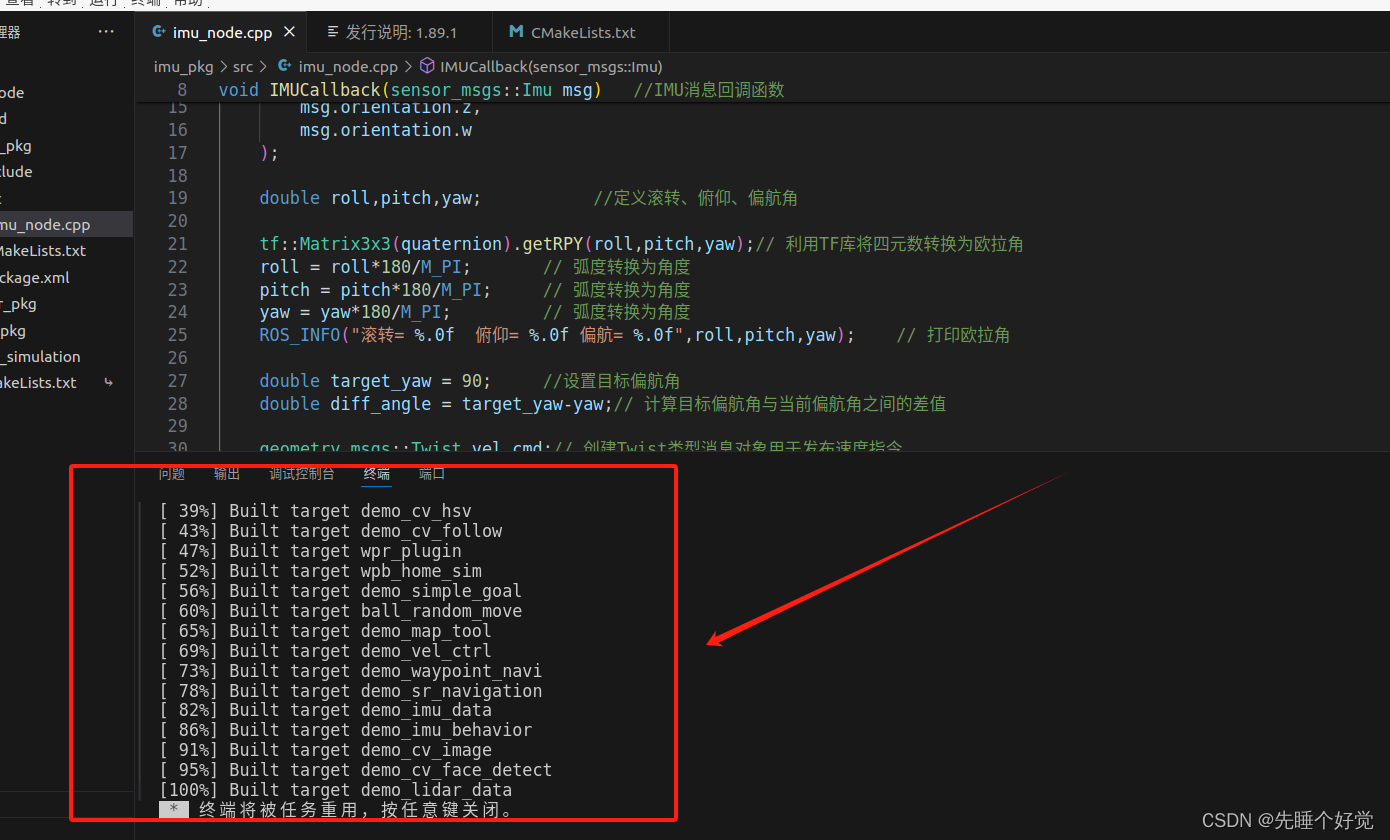Open CMakeLists.txt below imu_node.cpp in explorer
This screenshot has height=840, width=1390.
43,251
